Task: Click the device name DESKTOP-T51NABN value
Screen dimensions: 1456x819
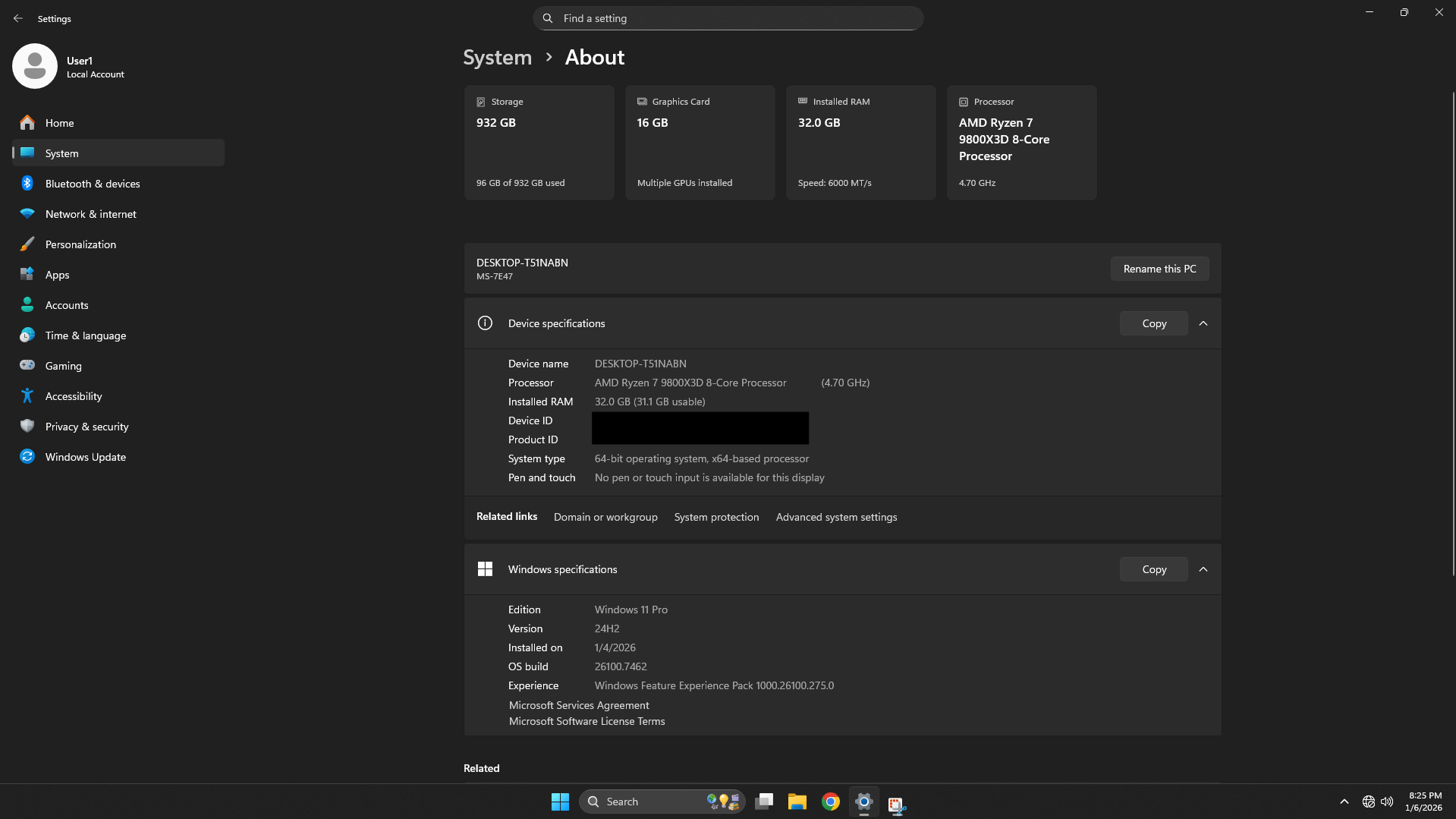Action: [x=640, y=364]
